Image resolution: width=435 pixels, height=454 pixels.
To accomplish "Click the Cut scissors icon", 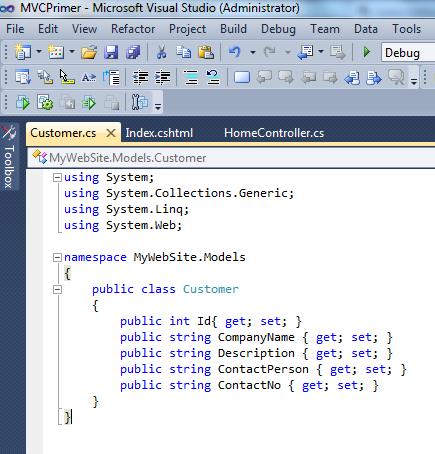I will pos(162,52).
